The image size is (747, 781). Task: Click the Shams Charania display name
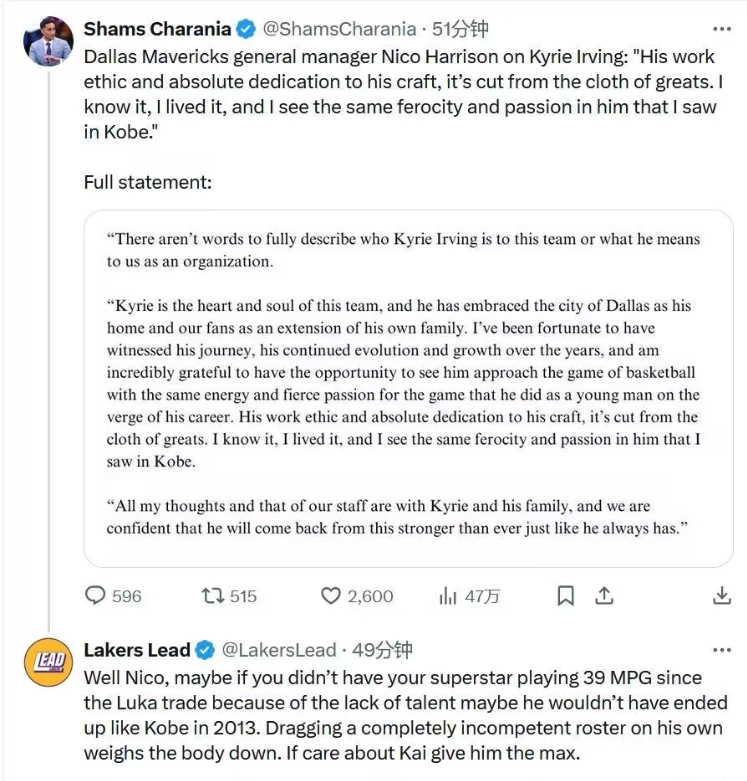(x=157, y=29)
